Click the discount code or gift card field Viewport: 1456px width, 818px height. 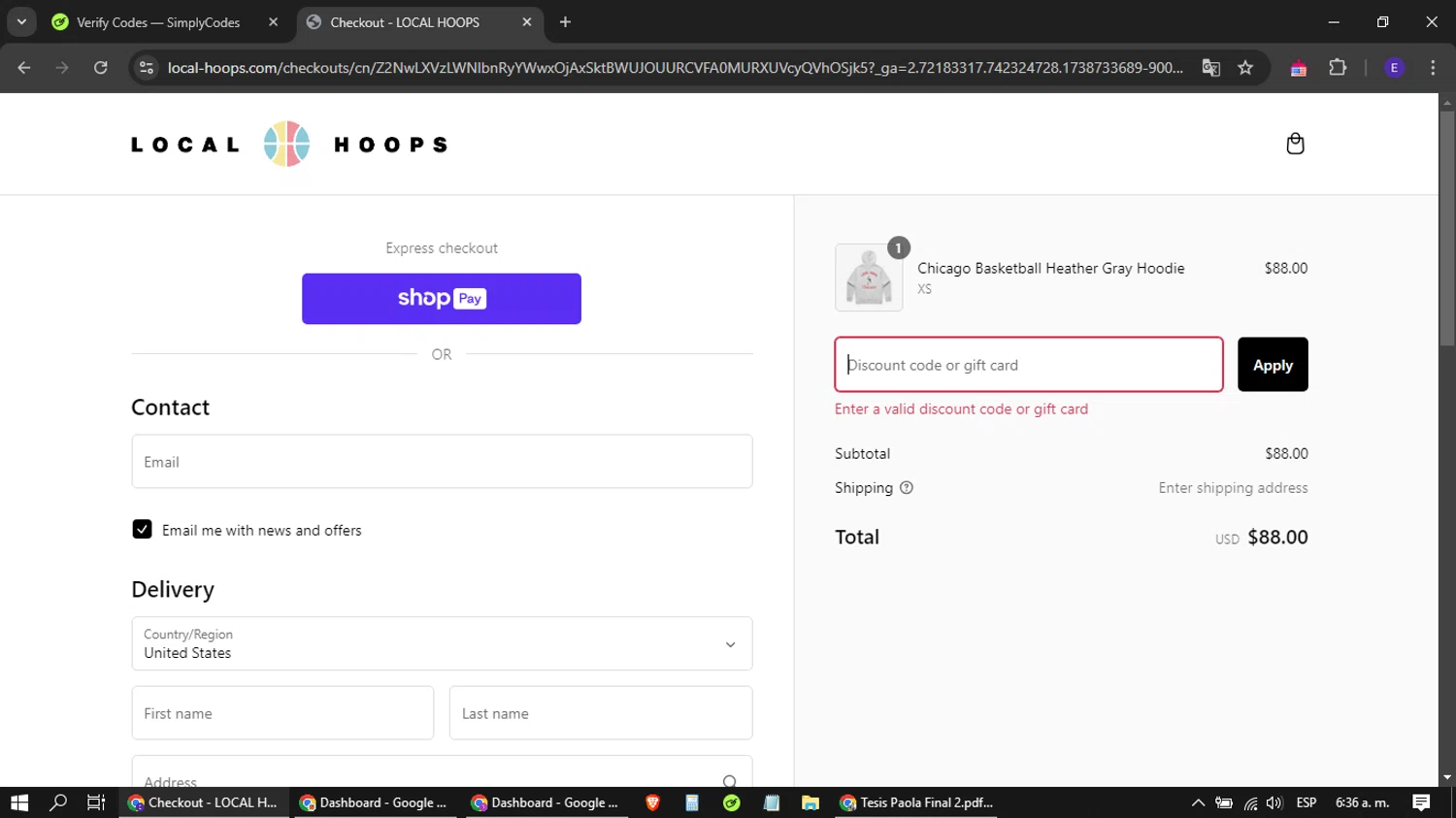pyautogui.click(x=1029, y=365)
